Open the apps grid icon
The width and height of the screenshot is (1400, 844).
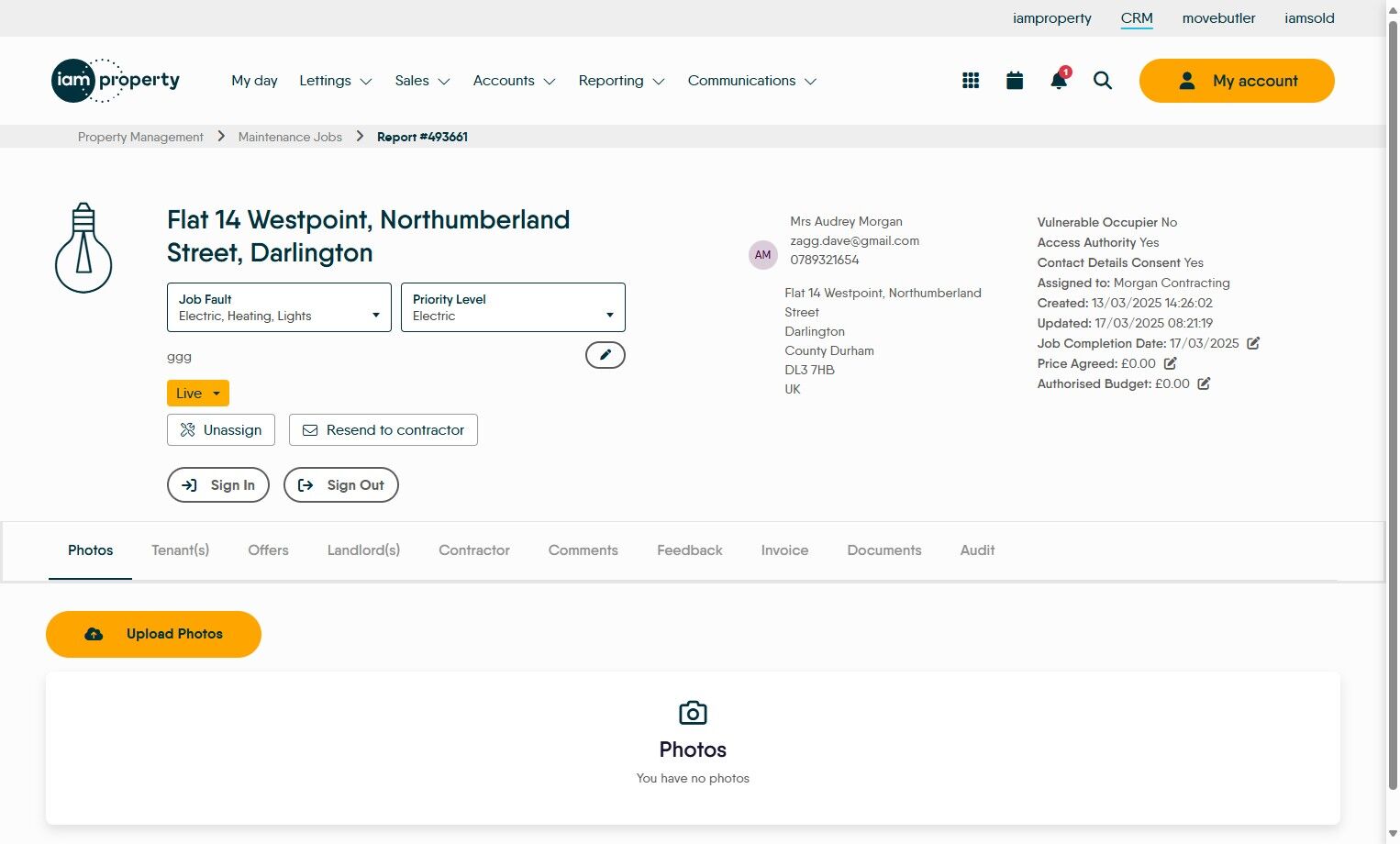971,81
